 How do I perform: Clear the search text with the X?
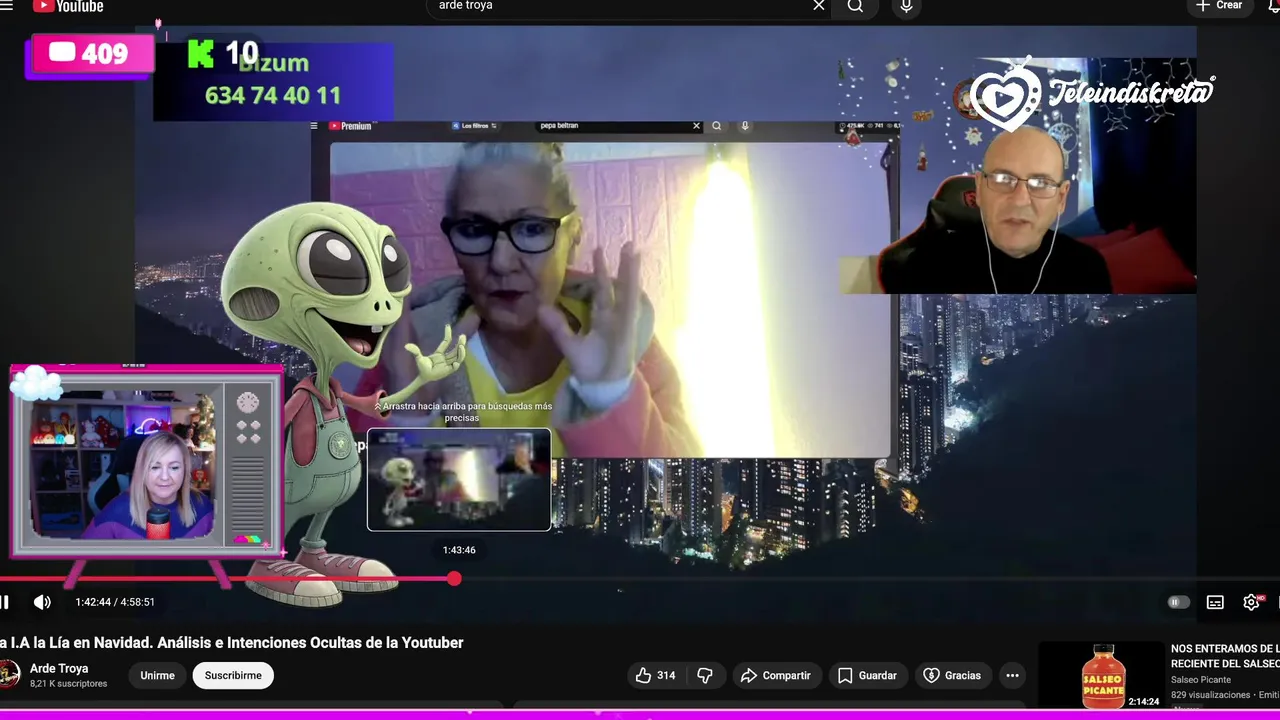819,6
